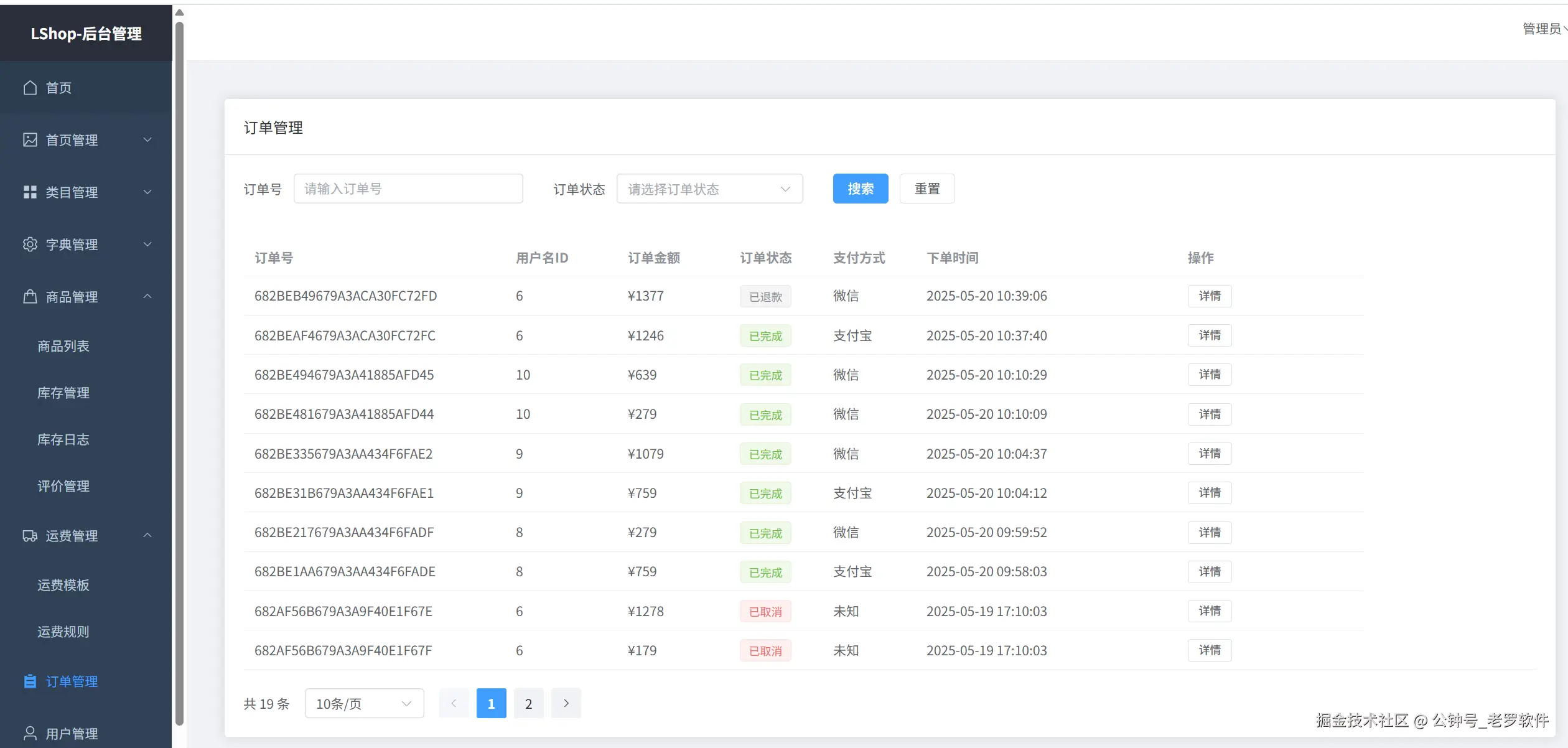This screenshot has width=1568, height=748.
Task: Click the sidebar vertical scrollbar
Action: point(179,373)
